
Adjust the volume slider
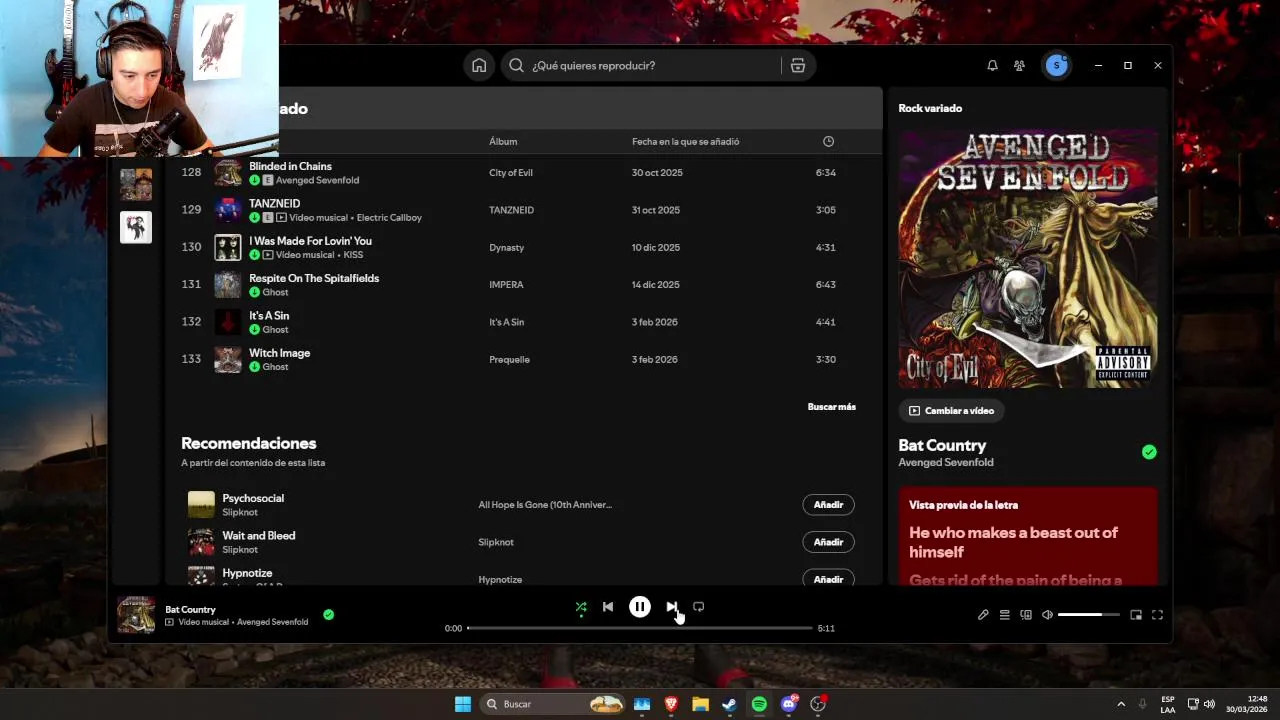point(1089,615)
